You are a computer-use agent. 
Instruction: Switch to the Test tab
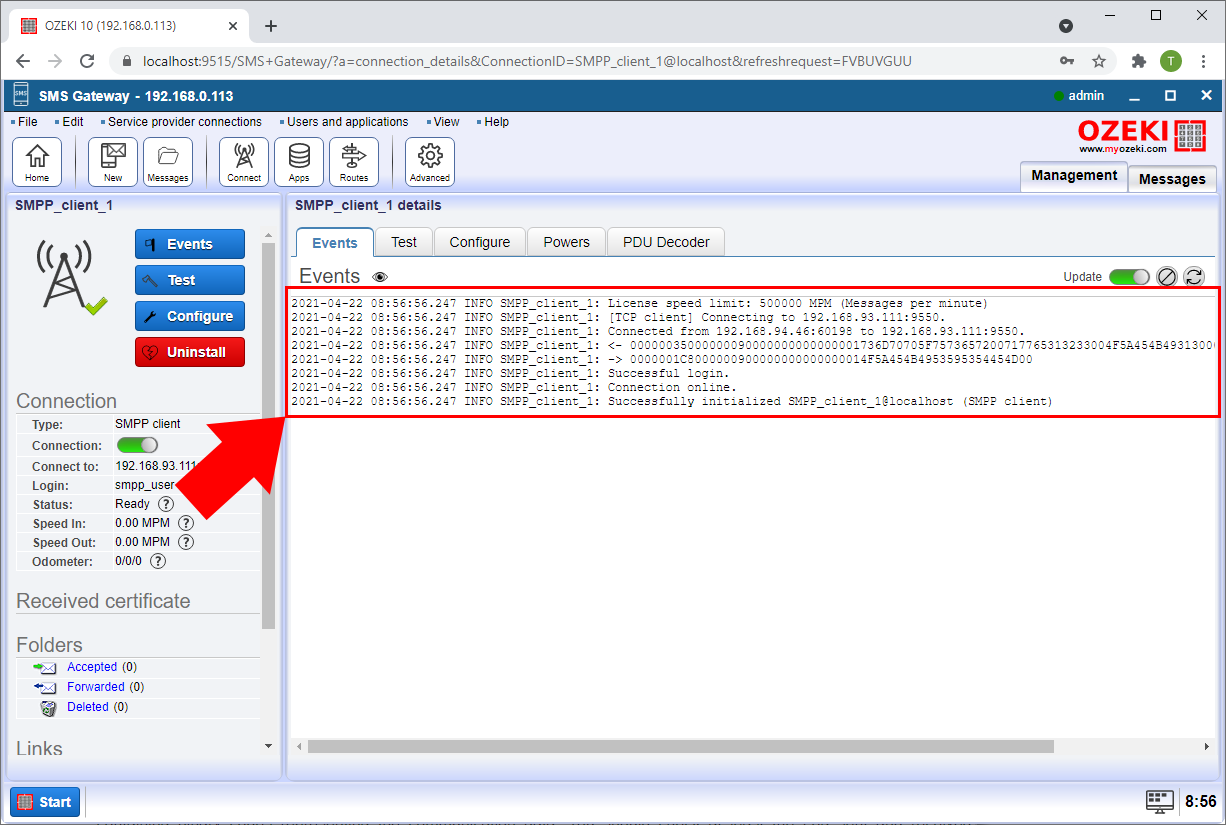coord(404,242)
